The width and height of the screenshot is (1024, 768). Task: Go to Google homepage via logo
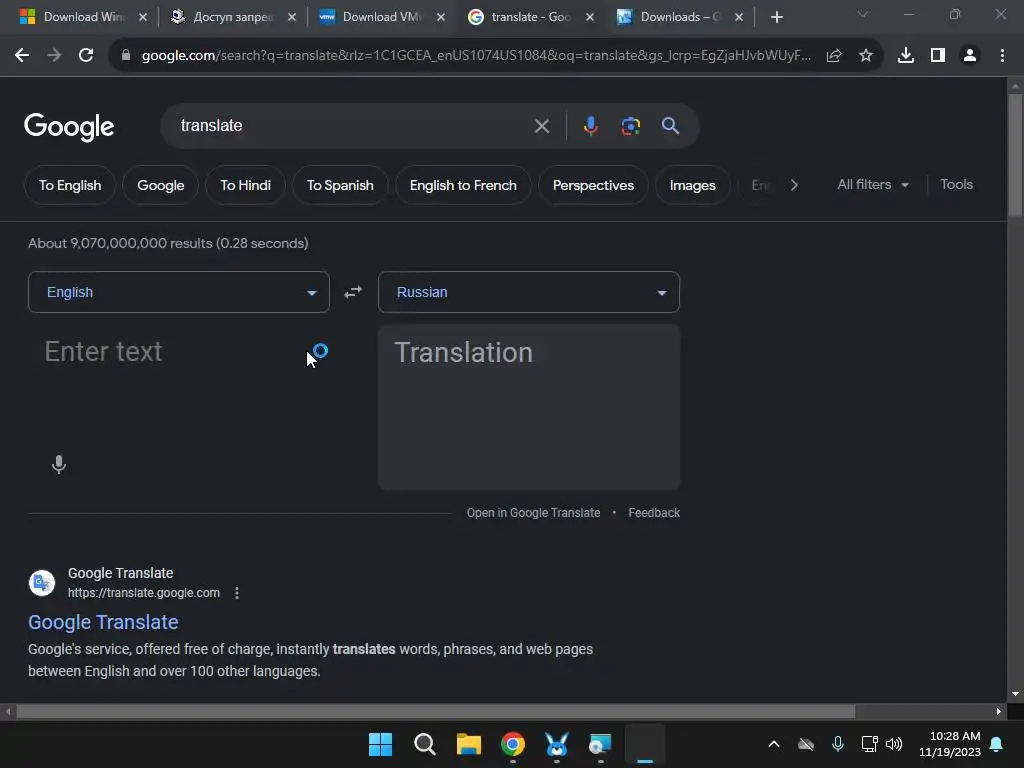[69, 127]
